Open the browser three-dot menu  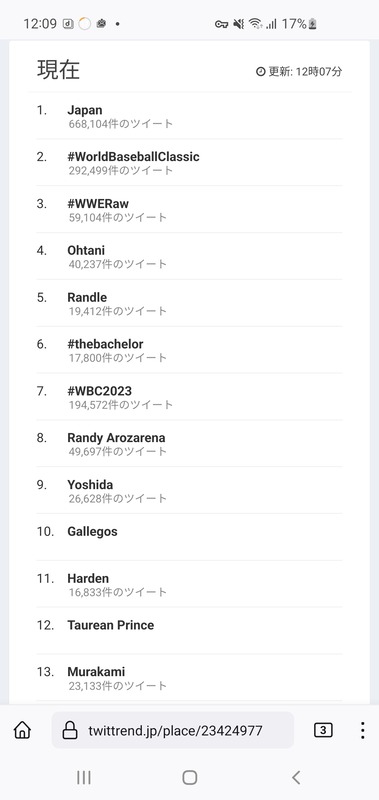click(x=362, y=730)
